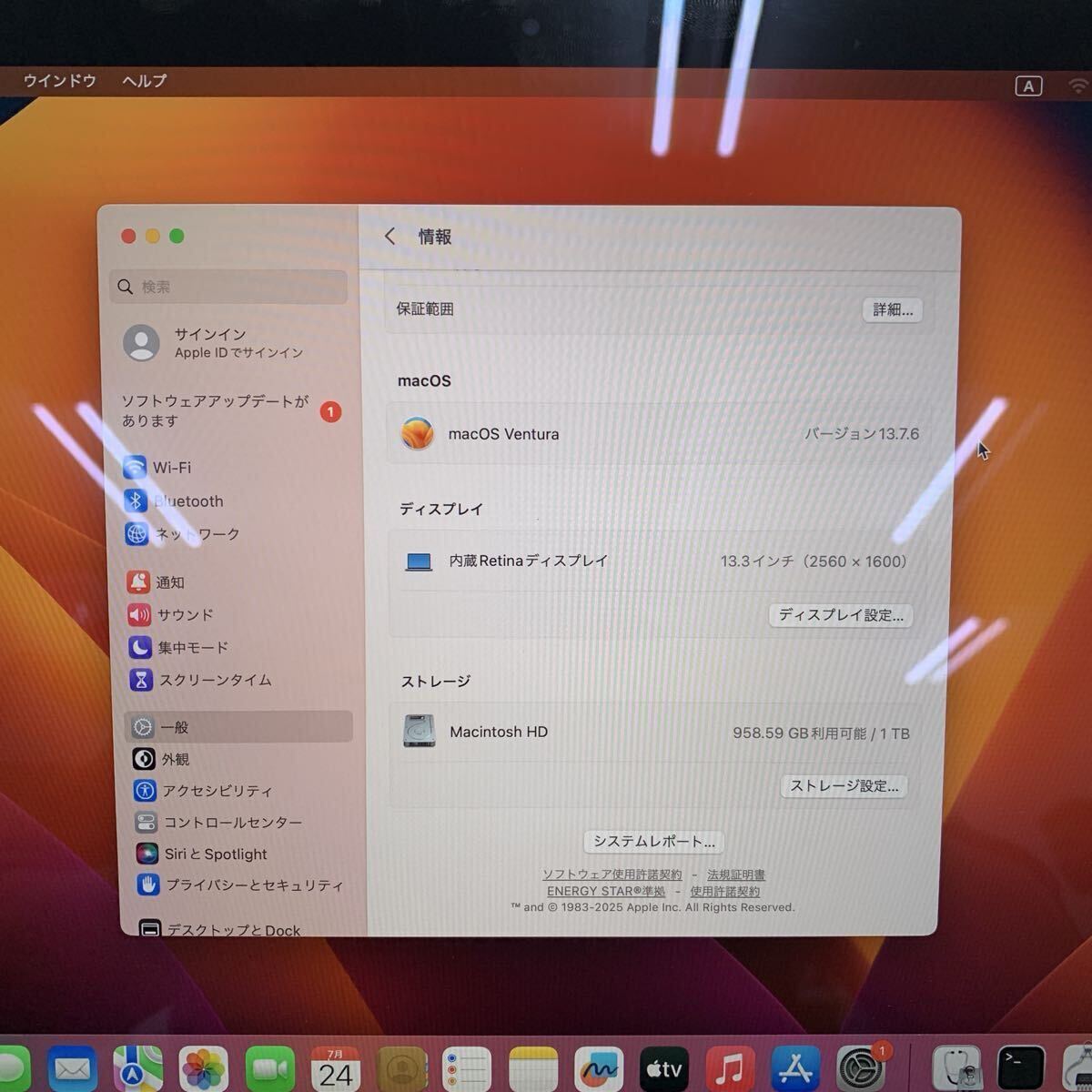Open the ウインドウ menu

60,81
